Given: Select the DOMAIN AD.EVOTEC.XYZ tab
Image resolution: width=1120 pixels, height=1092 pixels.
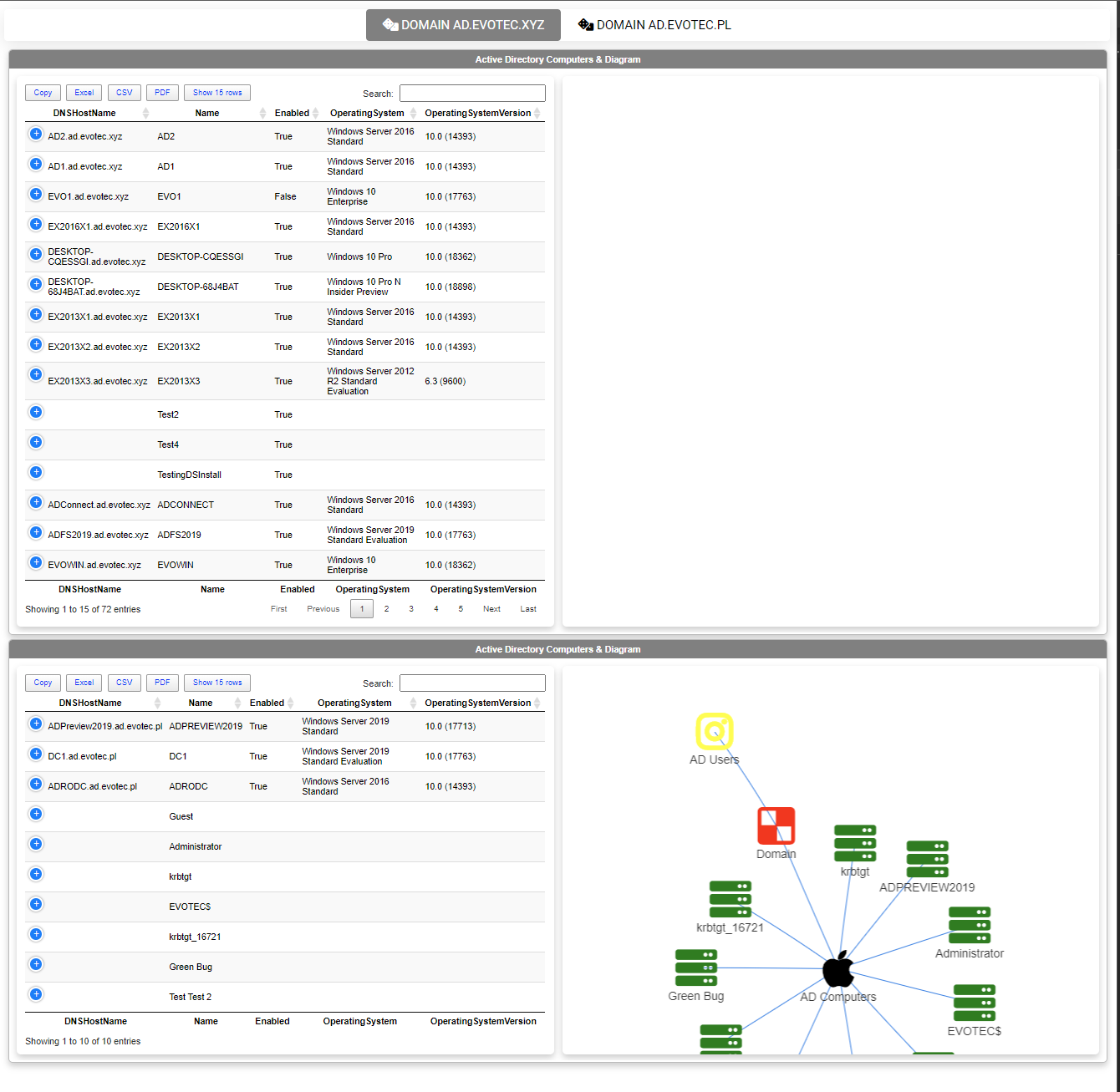Looking at the screenshot, I should (463, 24).
